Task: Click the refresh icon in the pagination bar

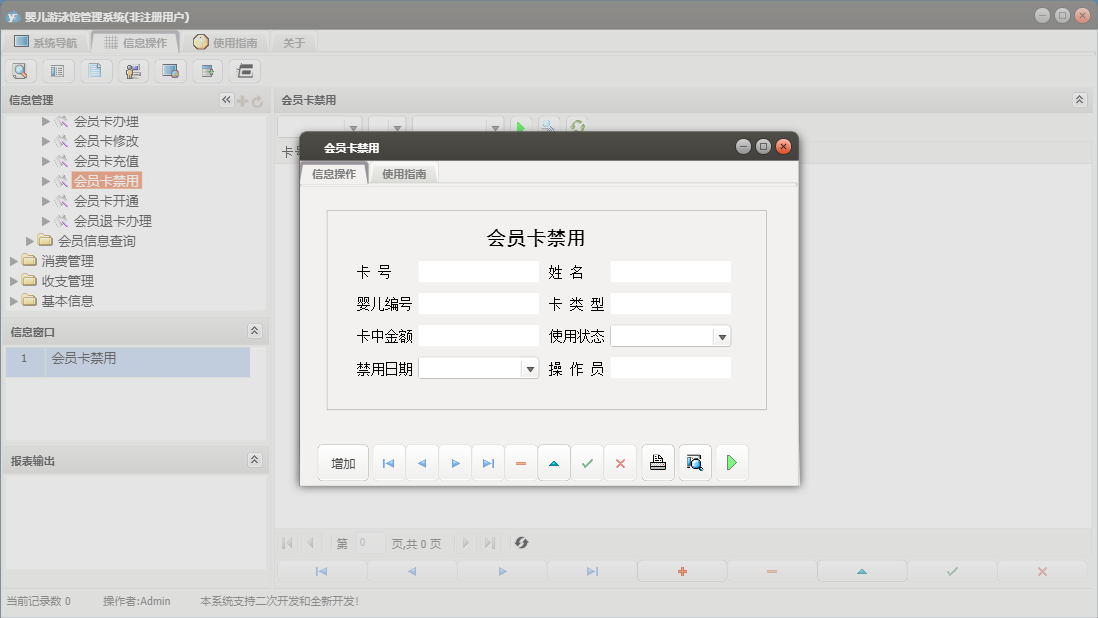Action: coord(520,543)
